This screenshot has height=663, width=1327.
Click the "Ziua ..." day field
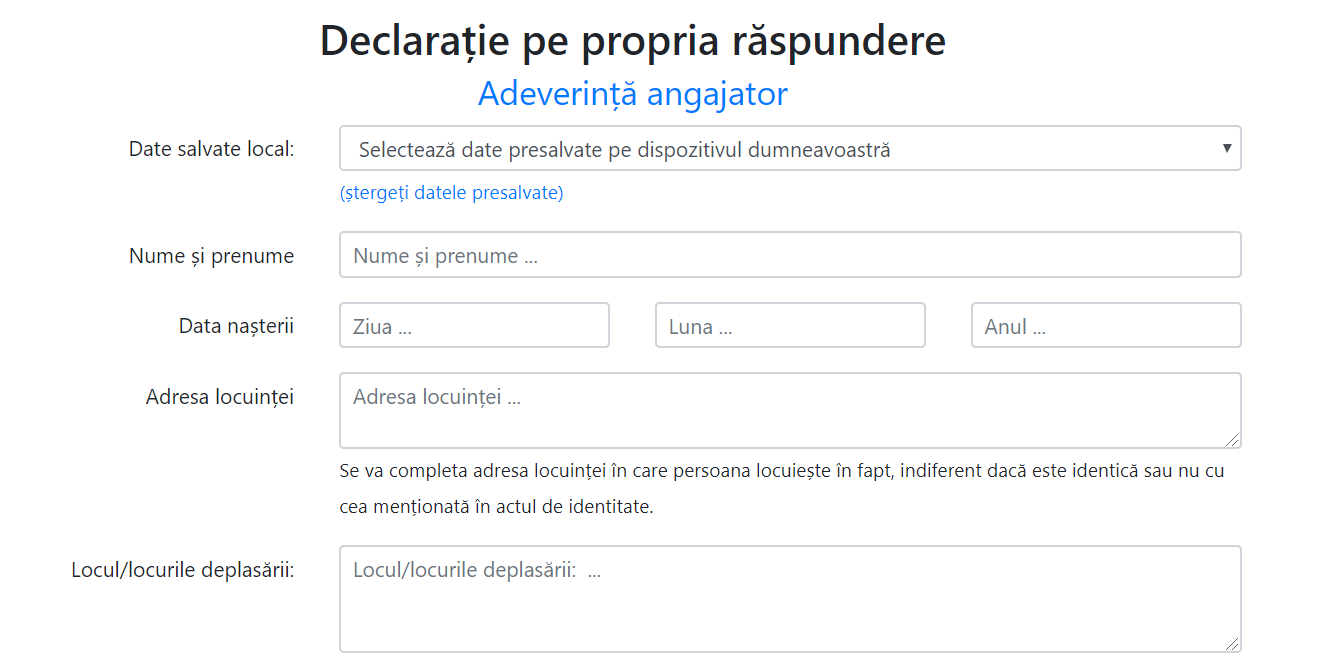click(474, 324)
